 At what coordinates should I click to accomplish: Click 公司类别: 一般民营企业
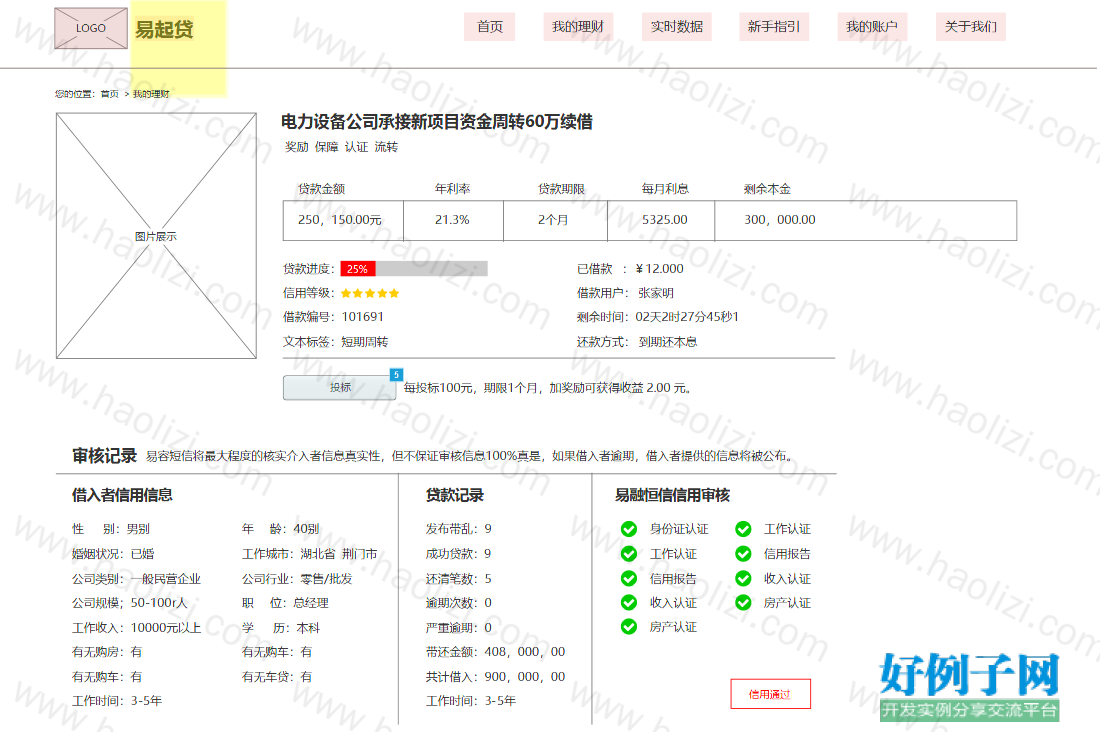tap(136, 579)
